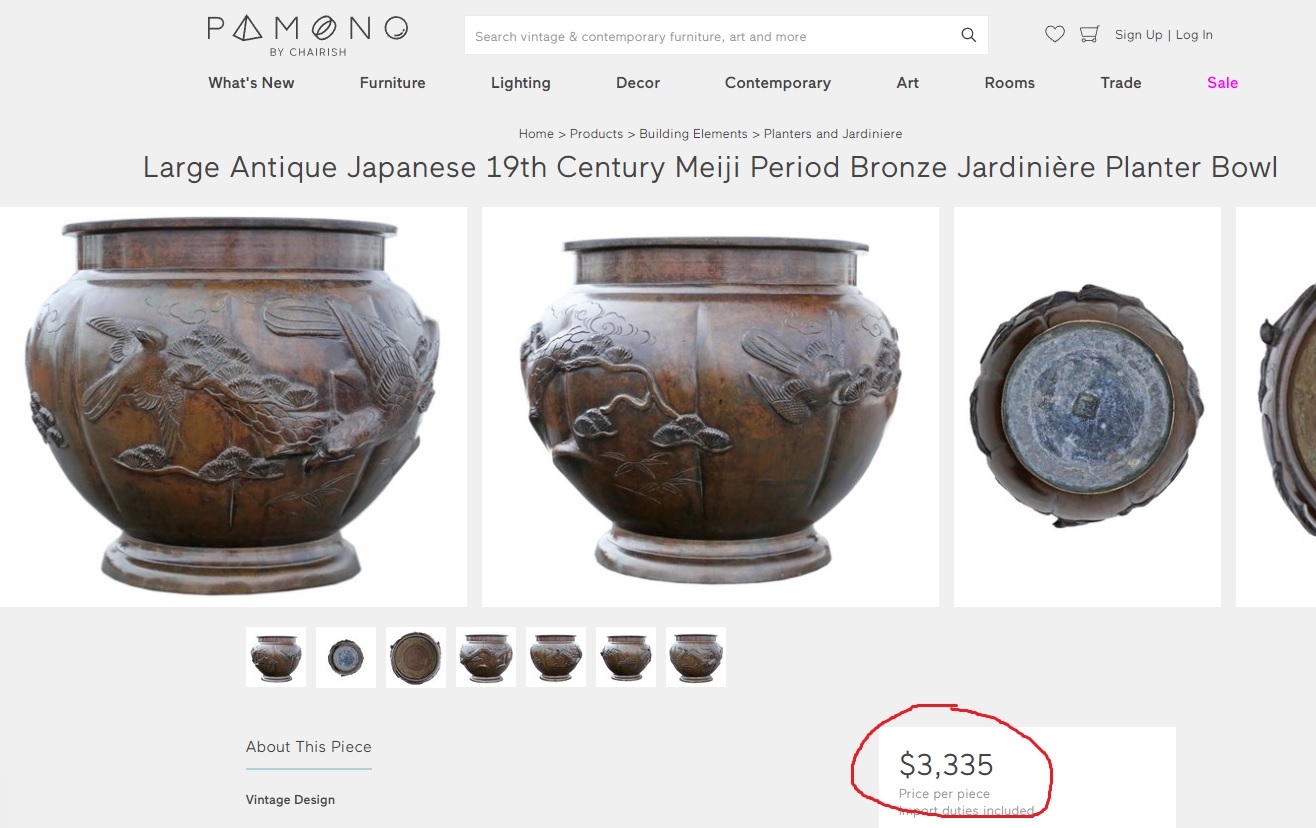Select the second thumbnail showing planter underside

pos(346,657)
